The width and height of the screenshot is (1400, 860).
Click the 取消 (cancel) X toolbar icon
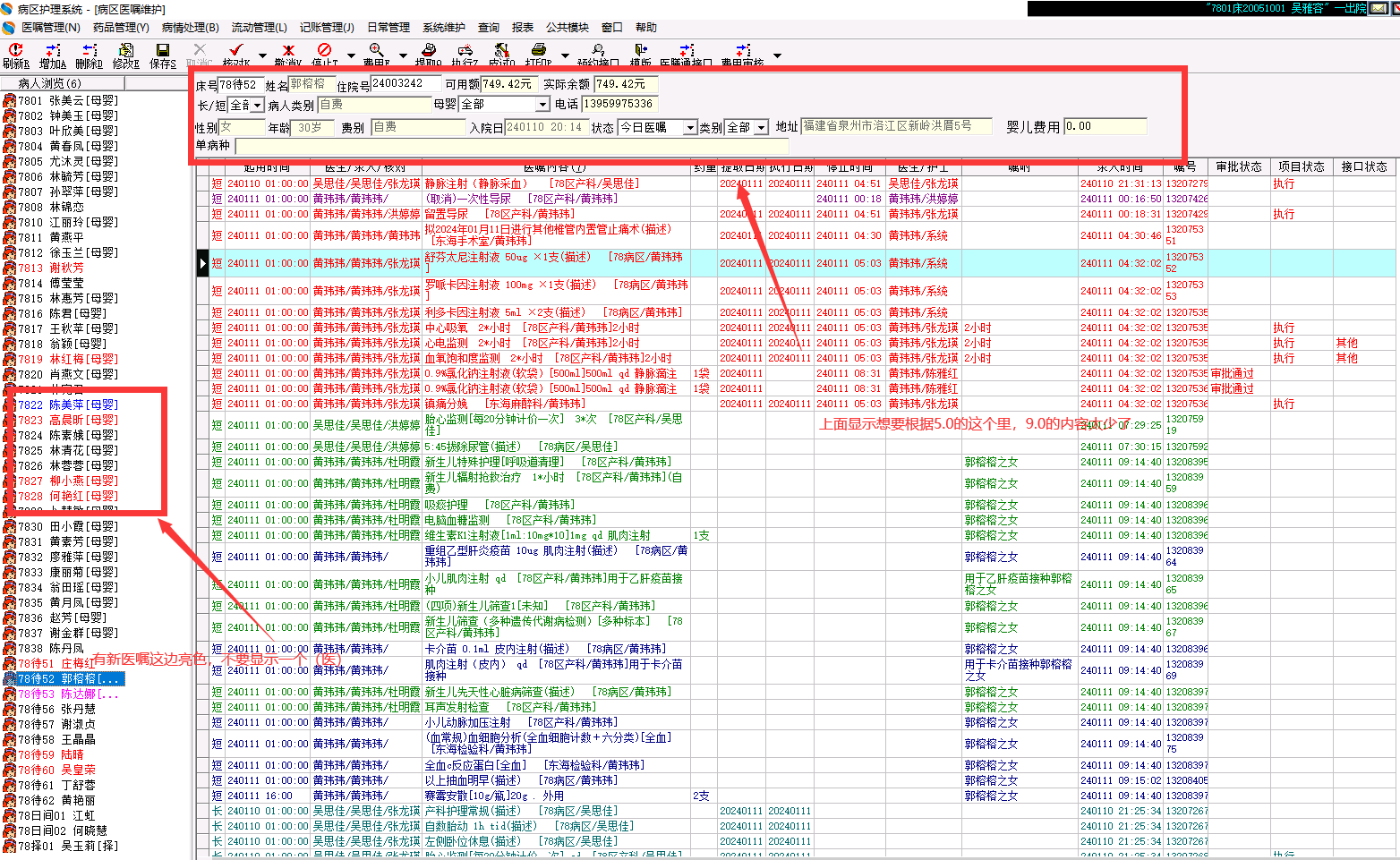(x=200, y=50)
